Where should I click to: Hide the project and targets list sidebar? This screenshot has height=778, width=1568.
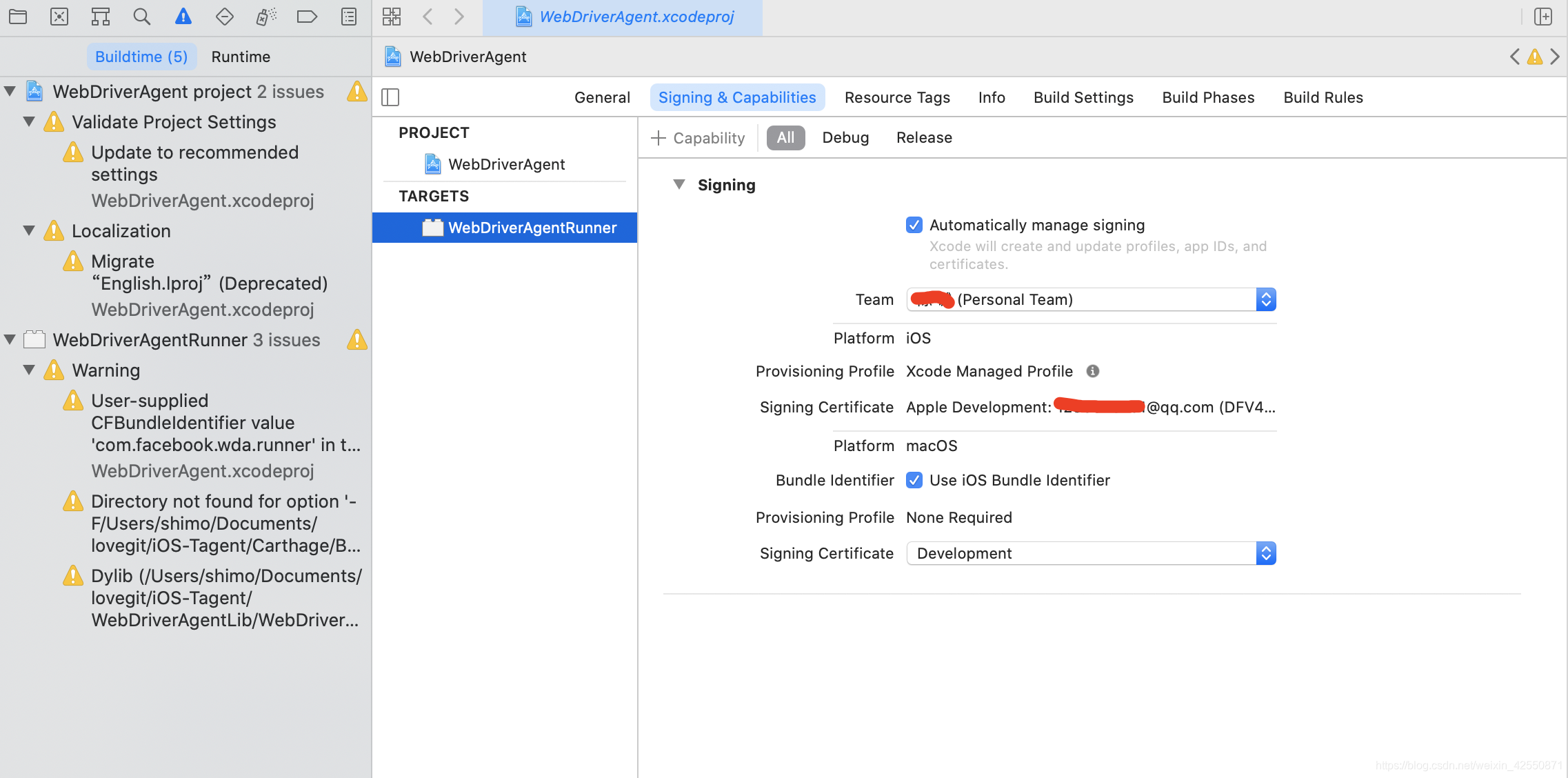click(390, 97)
